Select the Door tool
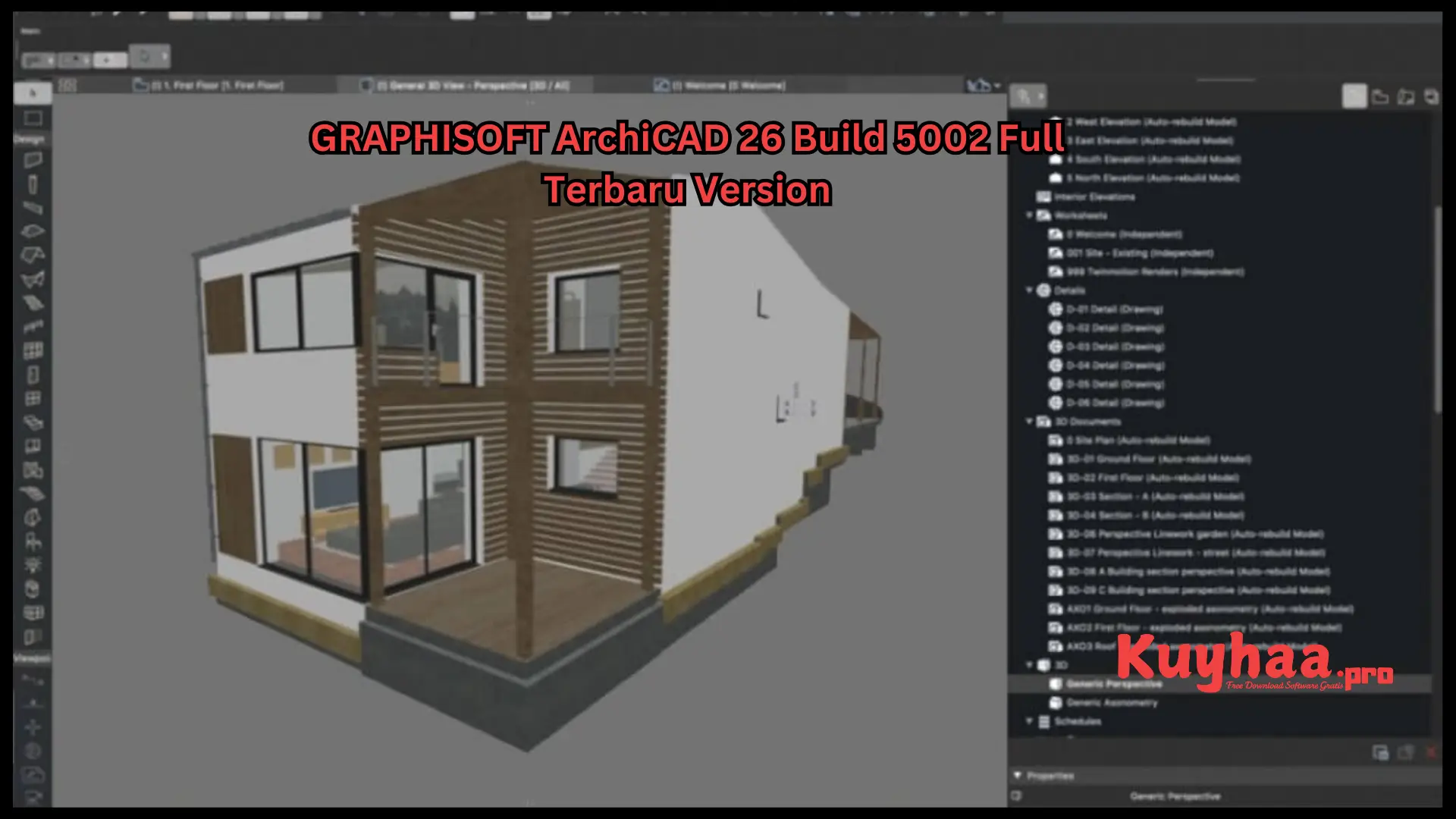 pyautogui.click(x=33, y=375)
